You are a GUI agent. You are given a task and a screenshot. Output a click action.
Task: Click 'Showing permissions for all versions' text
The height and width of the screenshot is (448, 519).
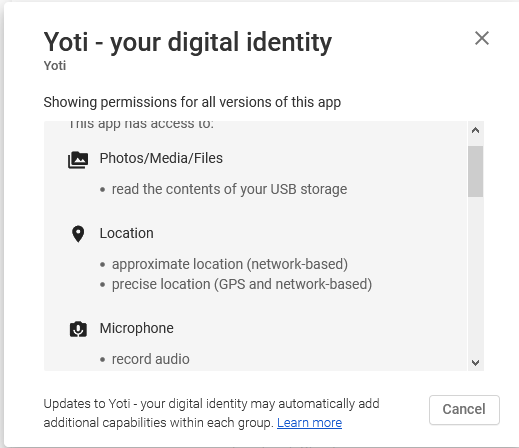tap(192, 102)
